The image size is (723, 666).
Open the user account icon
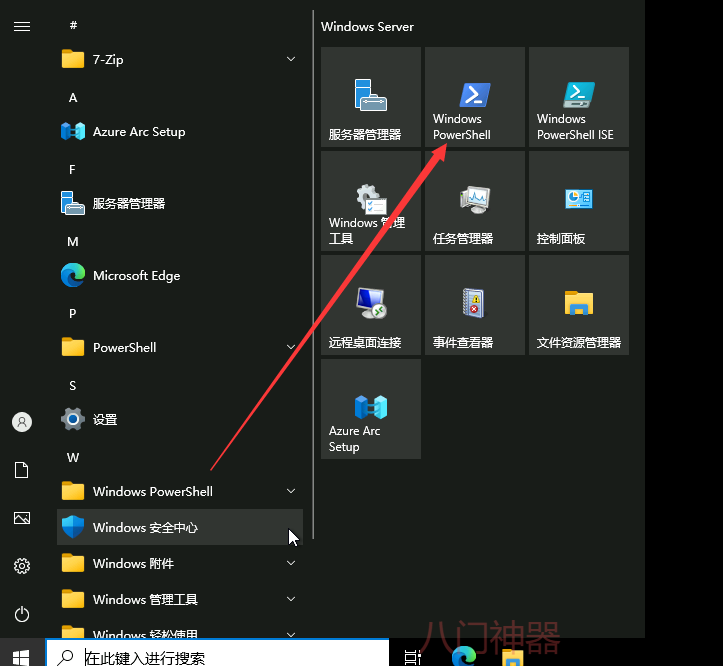[22, 422]
